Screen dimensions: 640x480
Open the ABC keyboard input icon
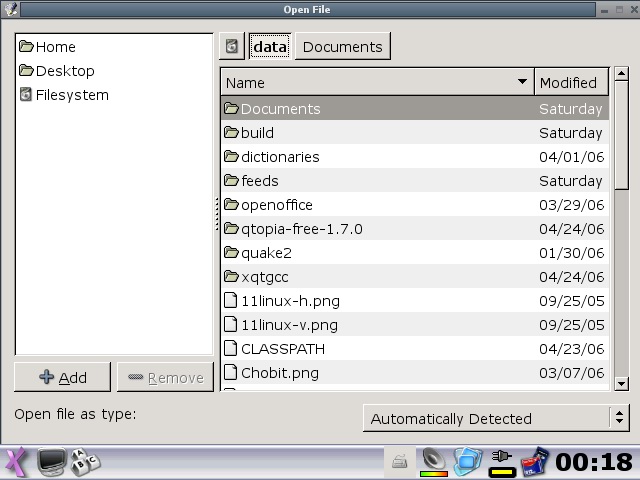point(86,462)
